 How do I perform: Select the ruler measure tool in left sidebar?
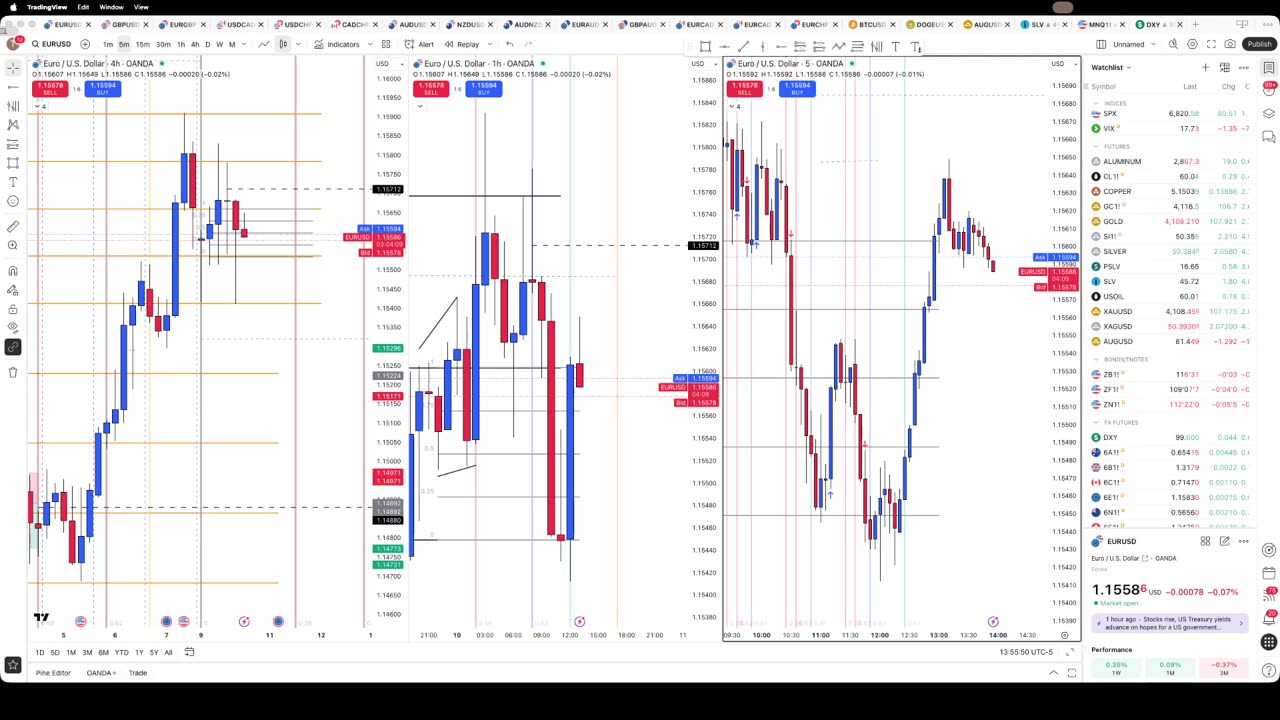pos(13,226)
